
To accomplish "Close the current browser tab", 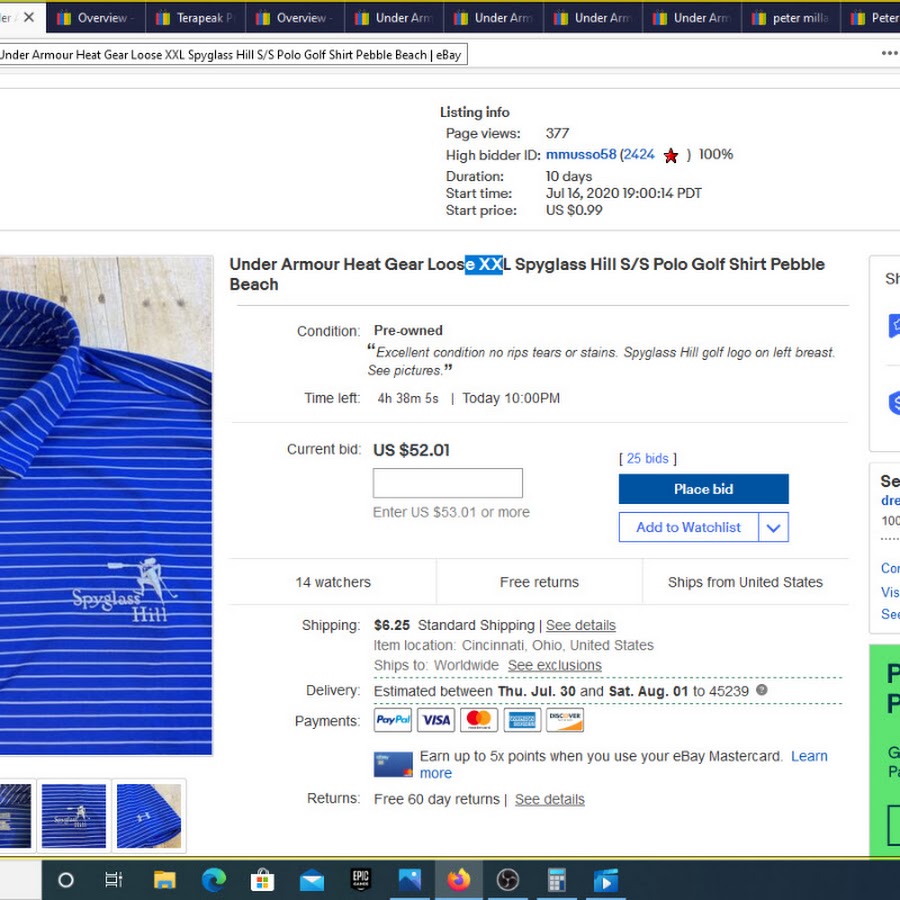I will (29, 17).
